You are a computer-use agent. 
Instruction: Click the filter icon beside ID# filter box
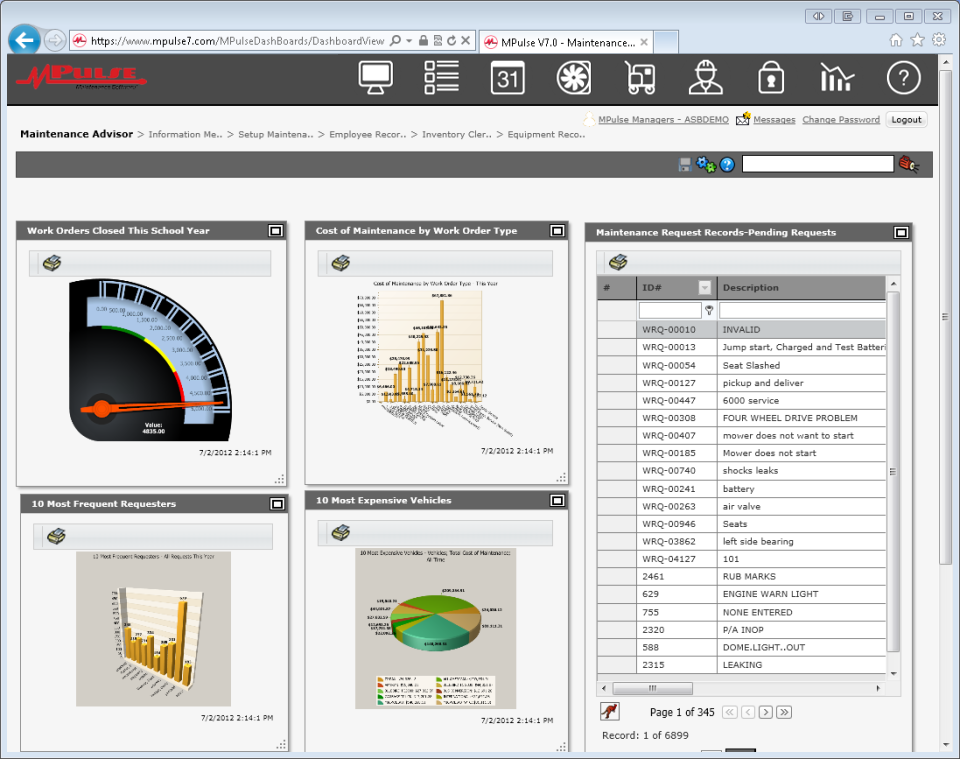click(709, 310)
